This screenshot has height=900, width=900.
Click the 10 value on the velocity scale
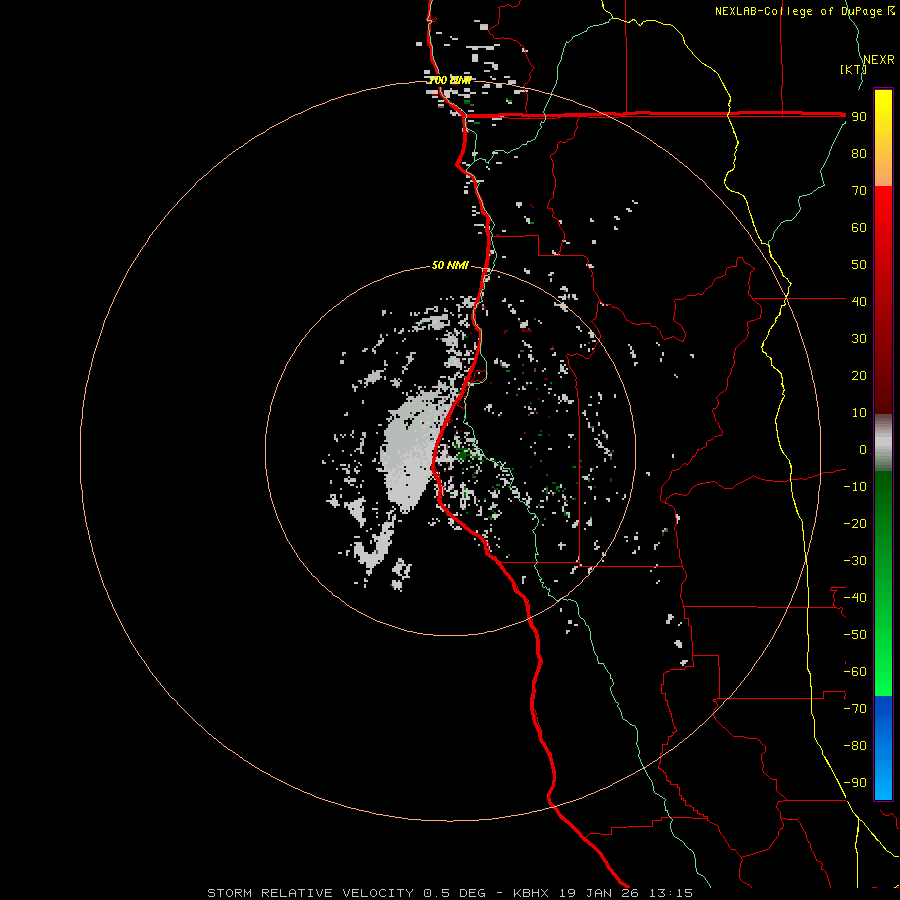coord(859,413)
